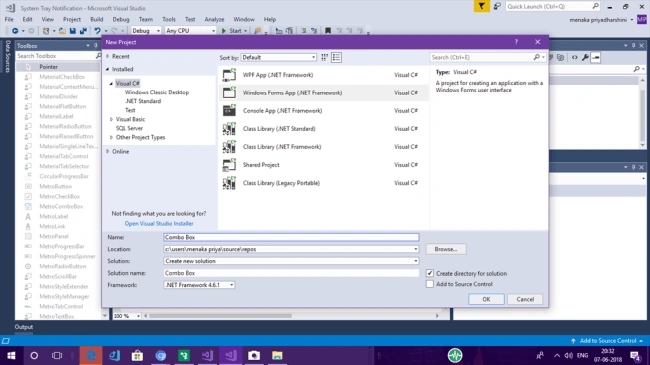Open the File menu
Image resolution: width=650 pixels, height=365 pixels.
(9, 19)
